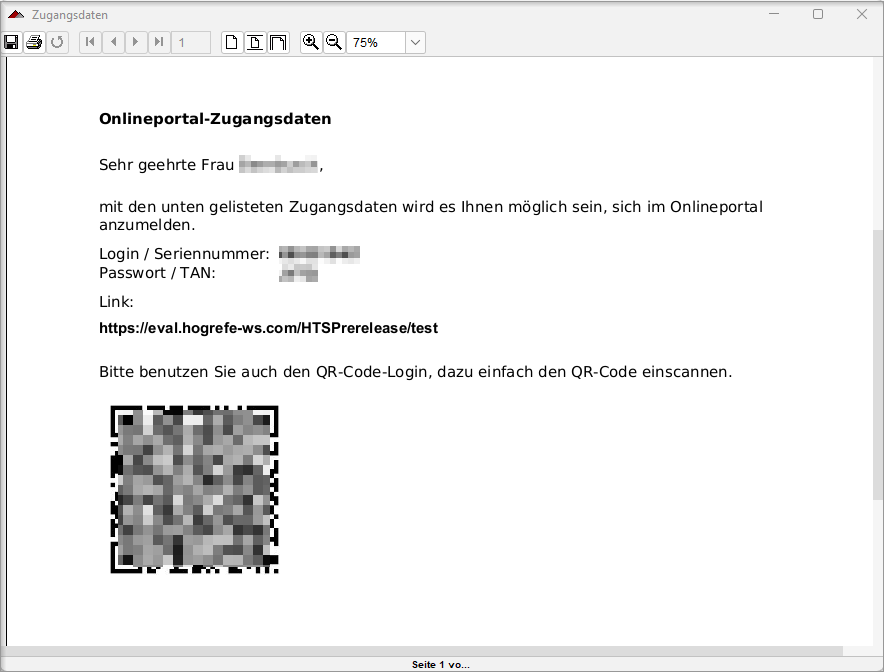Viewport: 884px width, 672px height.
Task: Switch to multi-page view
Action: [x=278, y=42]
